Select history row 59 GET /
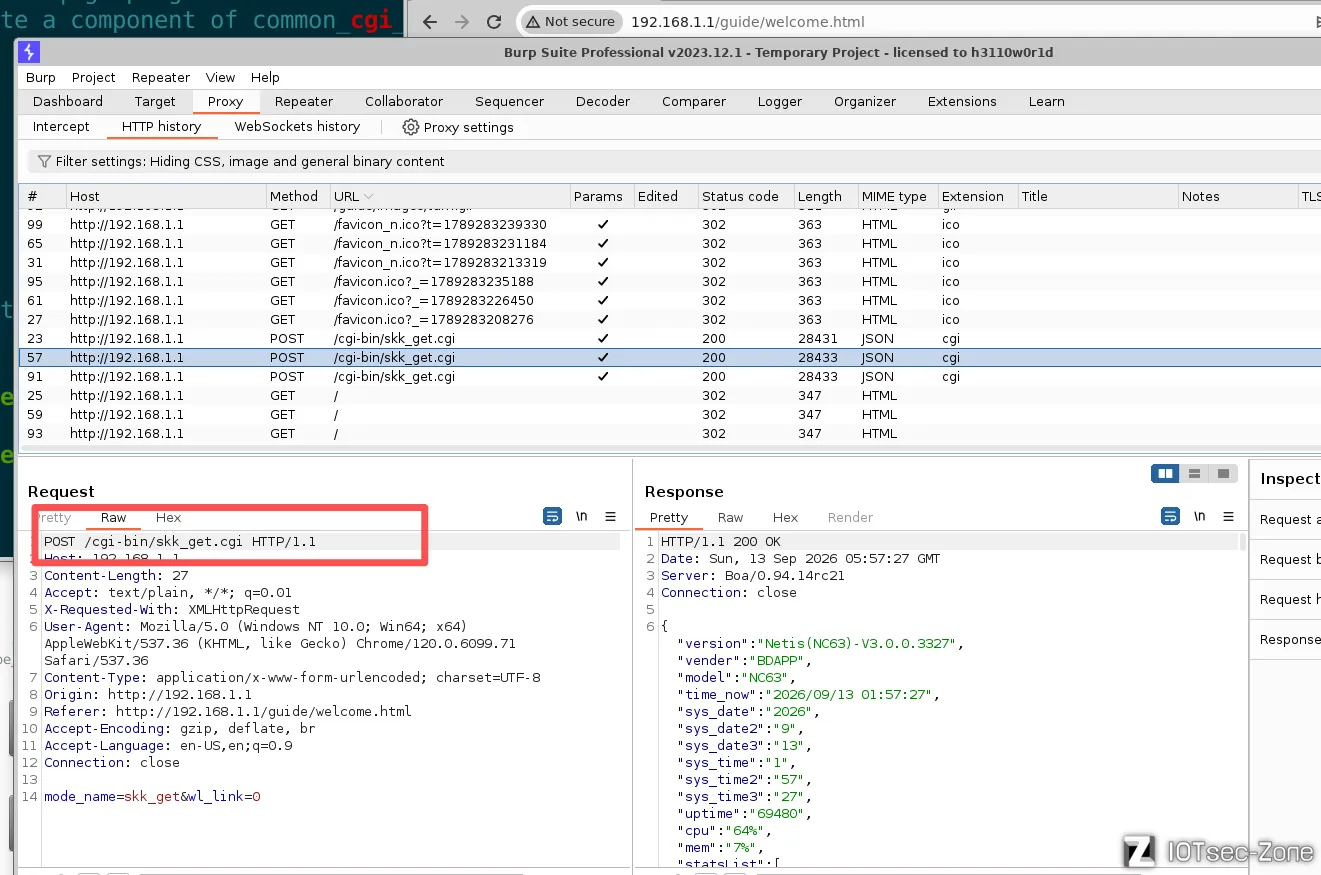Viewport: 1321px width, 875px height. point(670,414)
